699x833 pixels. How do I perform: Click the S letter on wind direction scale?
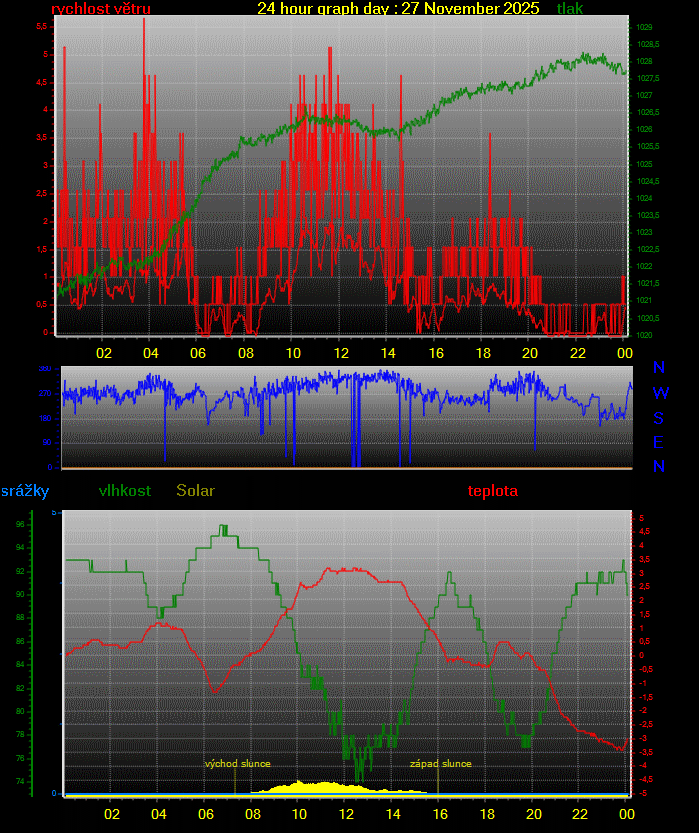tap(659, 418)
